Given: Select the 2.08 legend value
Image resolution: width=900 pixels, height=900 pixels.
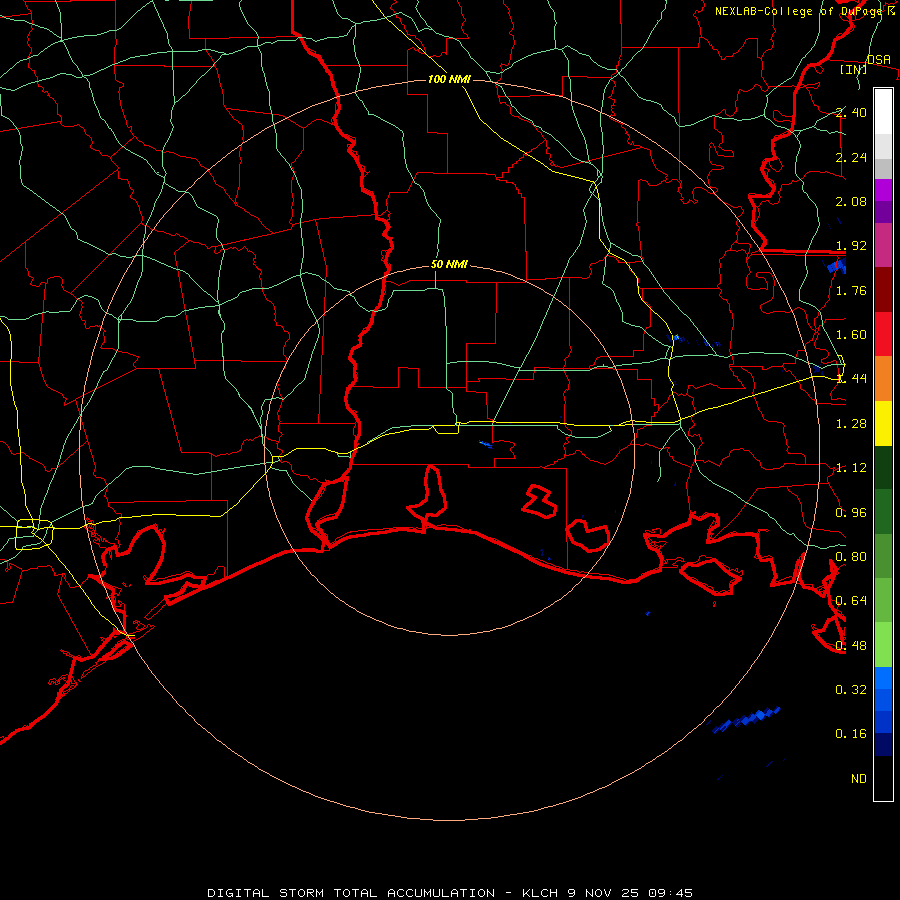Looking at the screenshot, I should [x=851, y=201].
